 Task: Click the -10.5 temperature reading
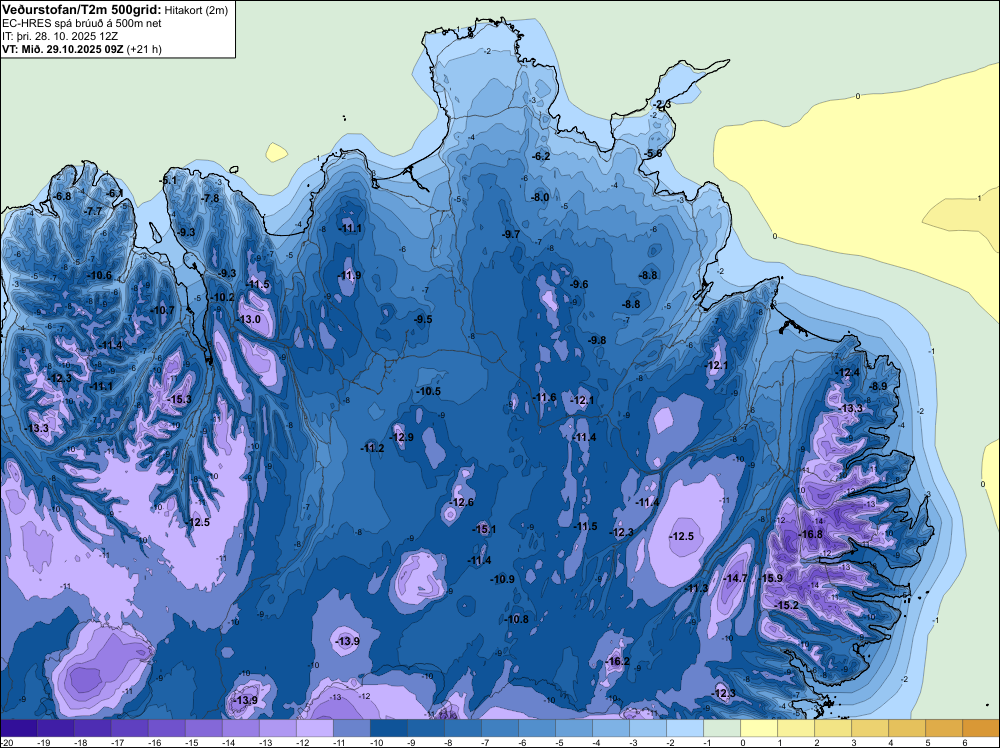pos(429,391)
